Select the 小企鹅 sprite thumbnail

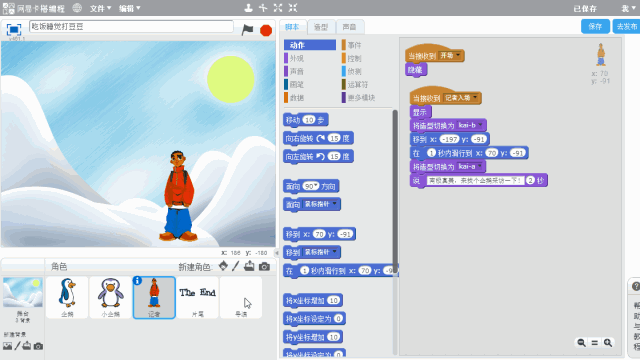111,297
